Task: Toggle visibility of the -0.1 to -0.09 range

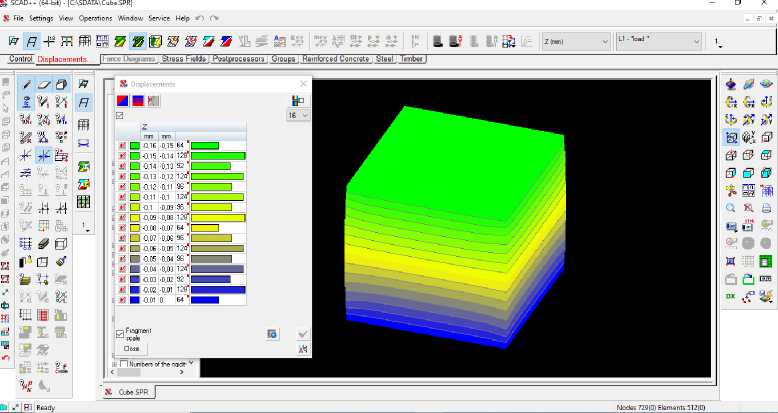Action: point(122,207)
